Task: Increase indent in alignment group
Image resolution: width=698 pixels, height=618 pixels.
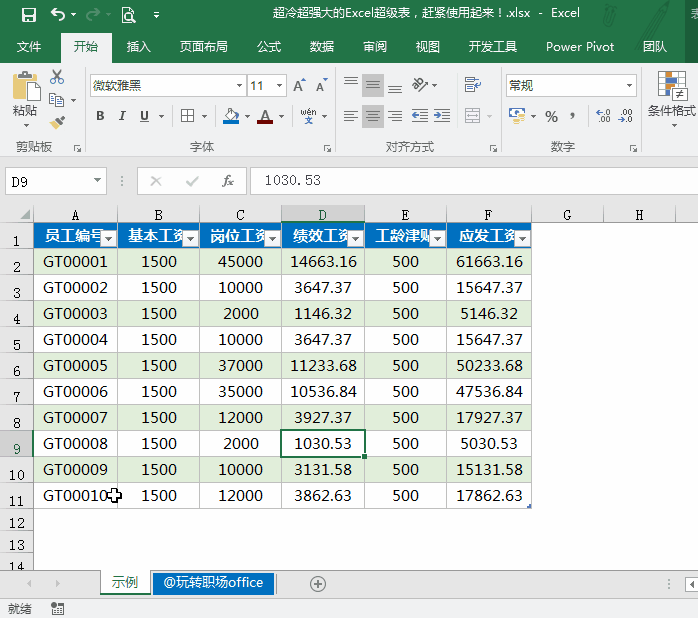Action: click(x=442, y=116)
